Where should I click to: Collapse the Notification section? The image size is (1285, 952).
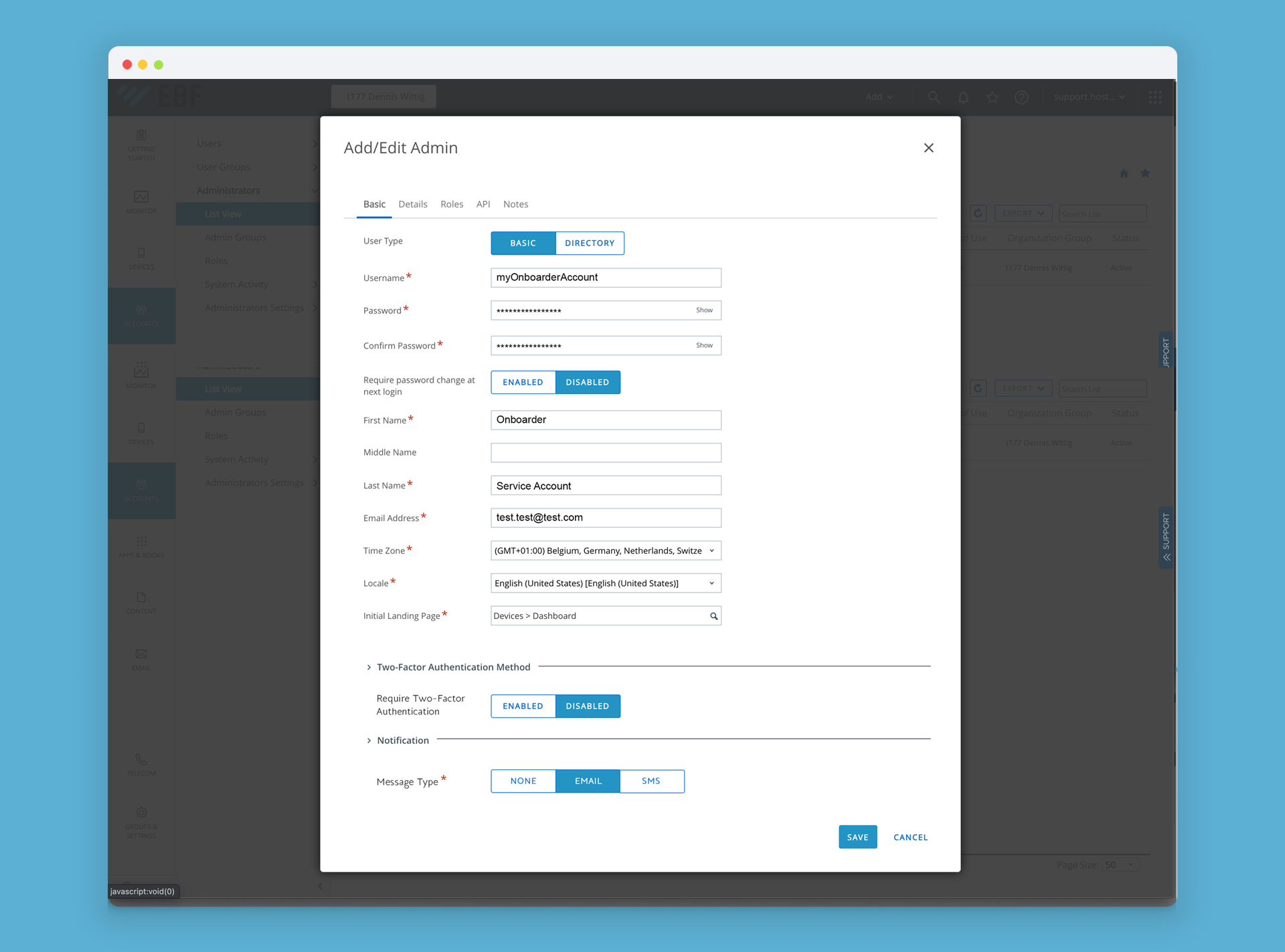369,741
